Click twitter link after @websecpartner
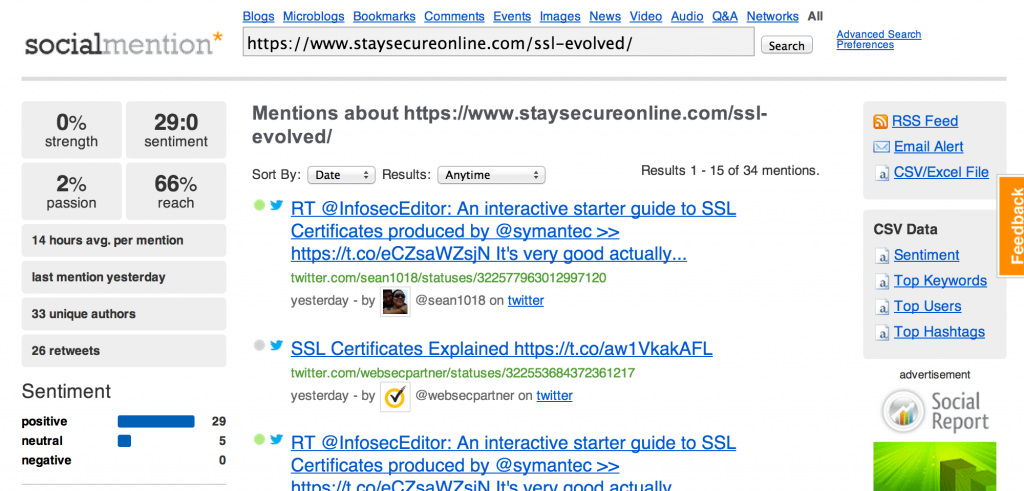This screenshot has height=491, width=1024. coord(554,396)
